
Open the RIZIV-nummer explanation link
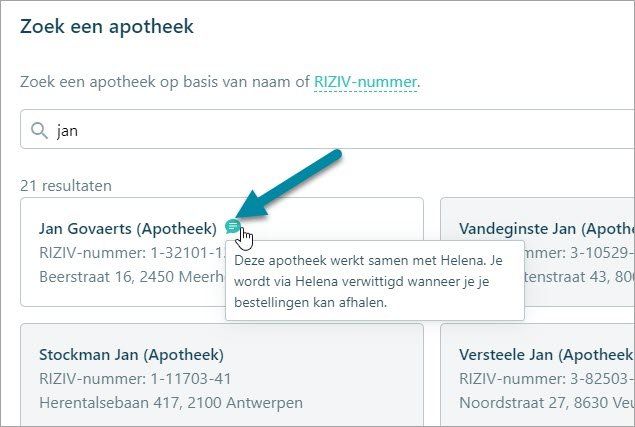(365, 82)
